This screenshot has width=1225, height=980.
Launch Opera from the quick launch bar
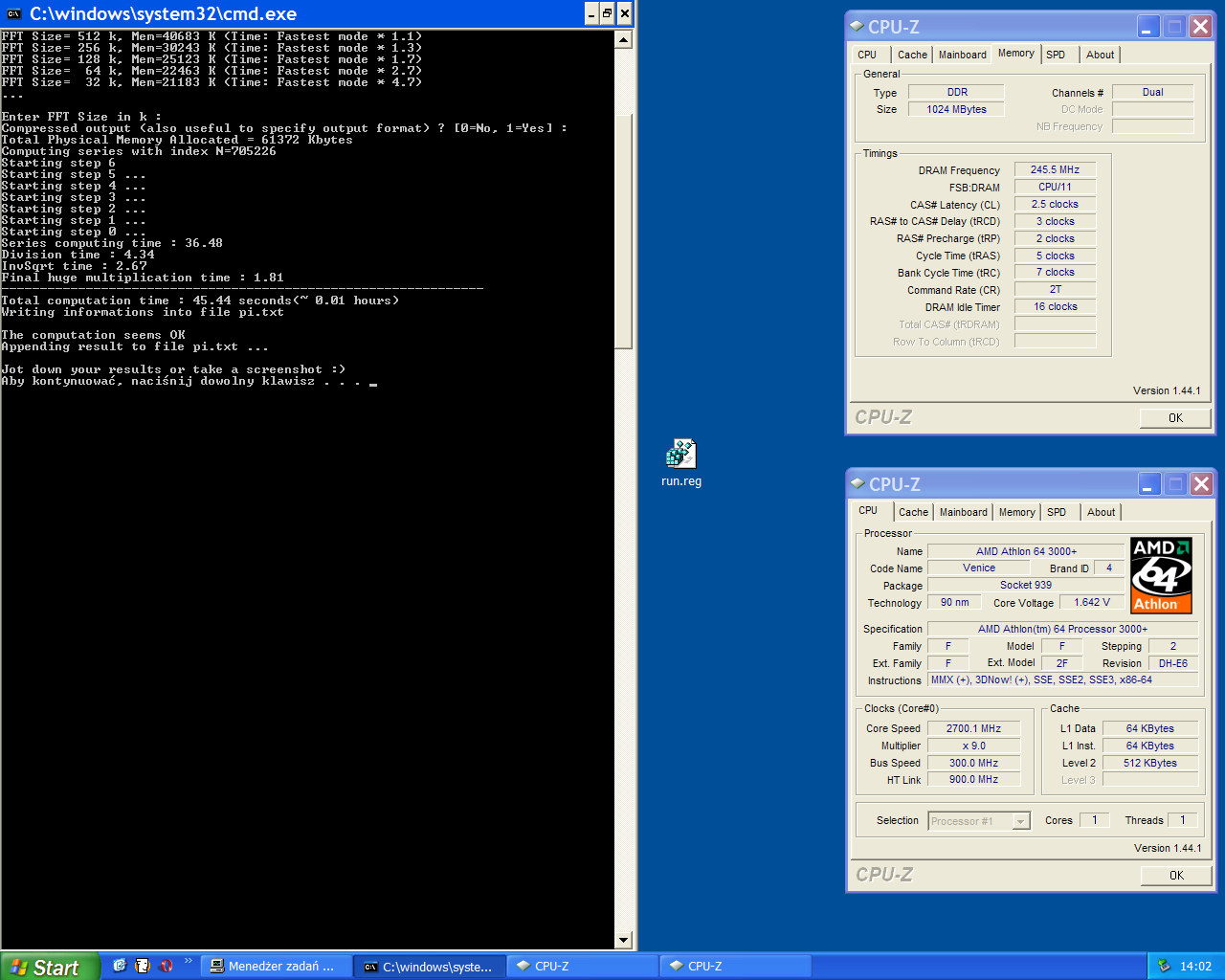tap(166, 966)
